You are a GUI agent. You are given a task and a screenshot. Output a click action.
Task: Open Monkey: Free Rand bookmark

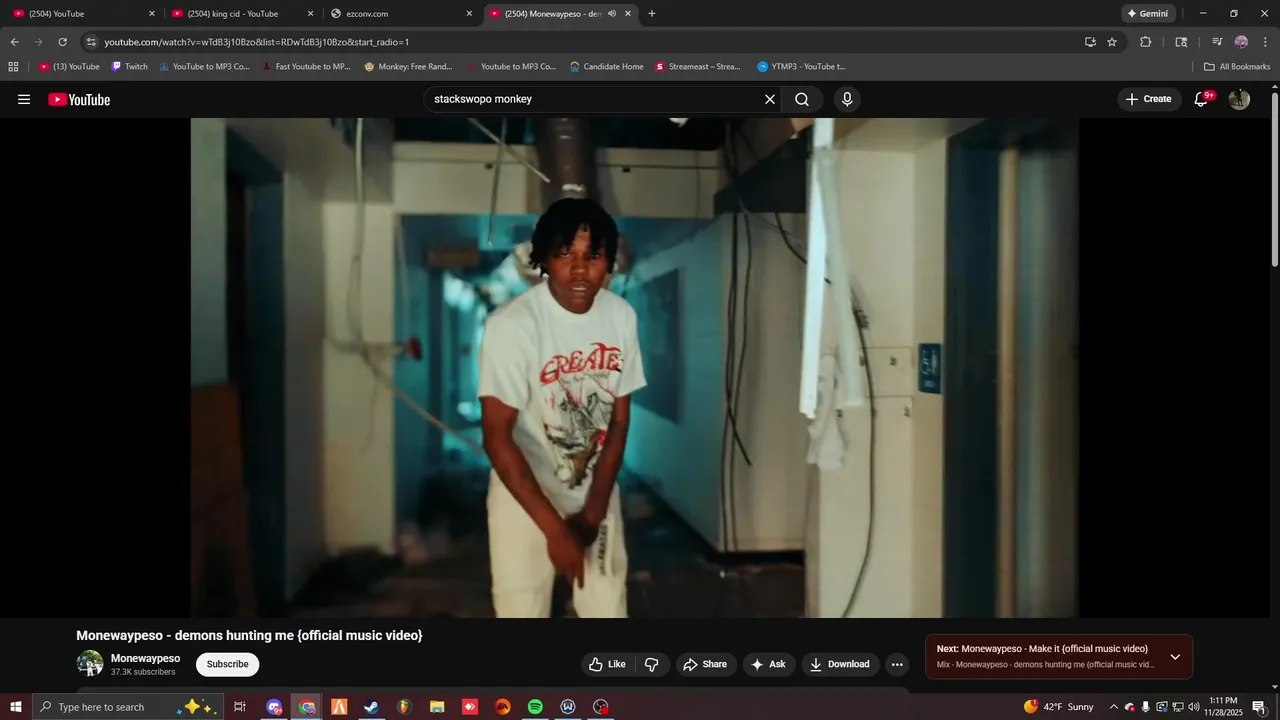[x=408, y=67]
